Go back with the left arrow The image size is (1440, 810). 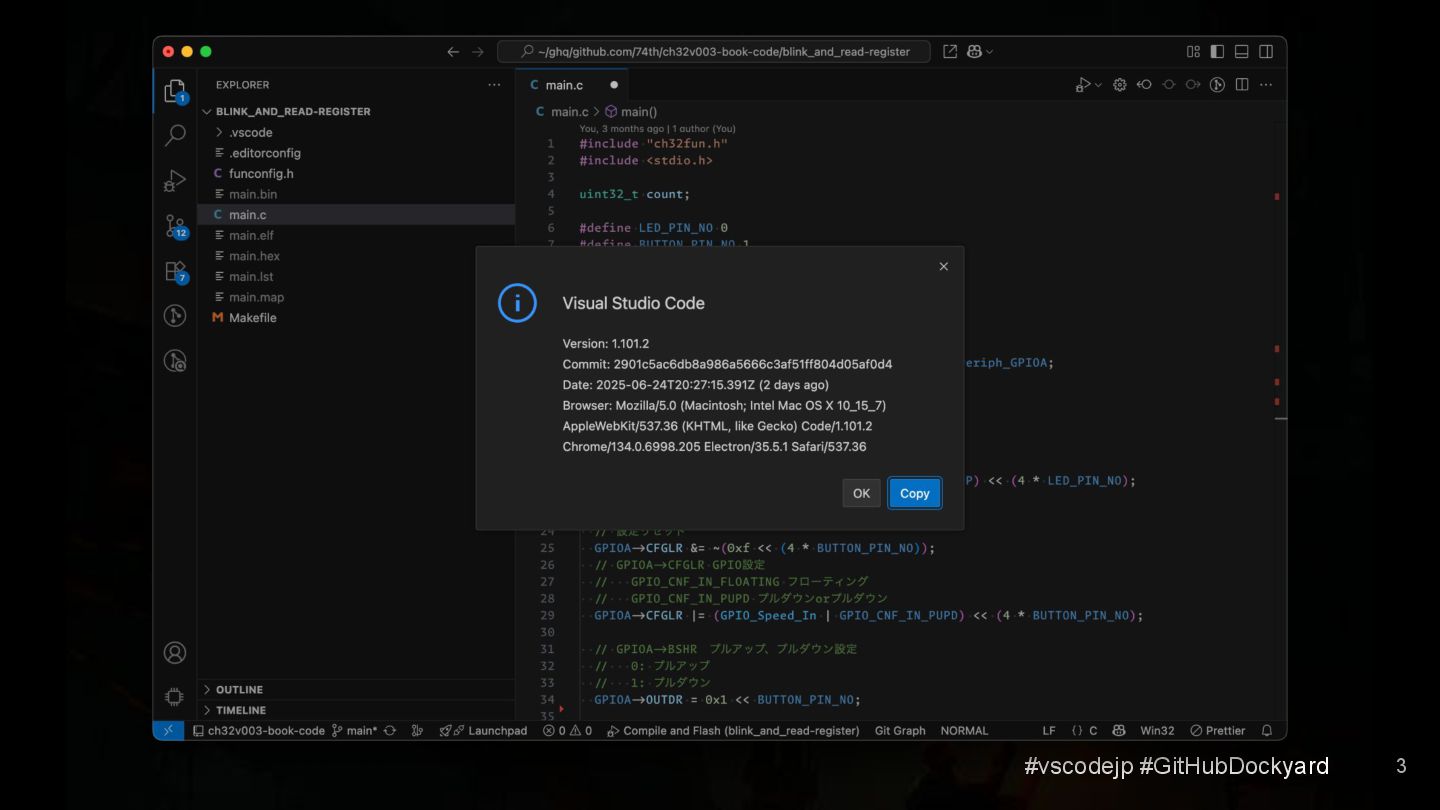pyautogui.click(x=453, y=52)
